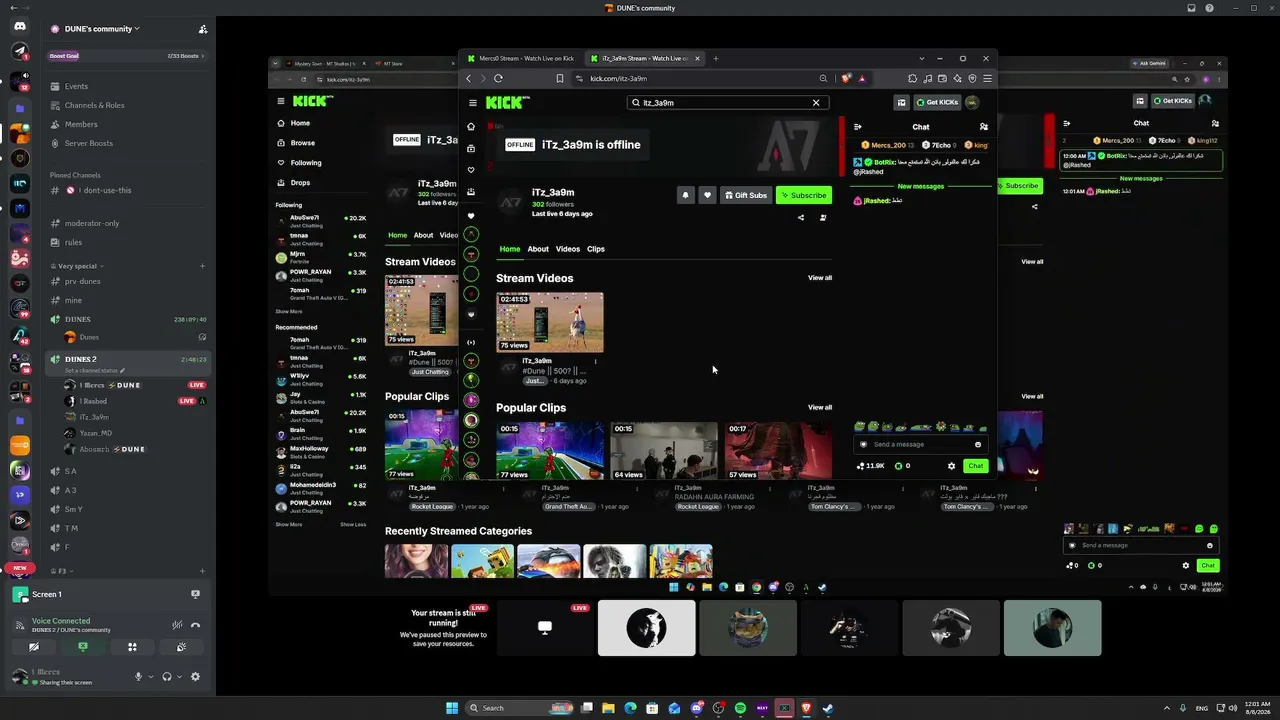This screenshot has width=1280, height=720.
Task: View all Stream Videos in front window
Action: coord(820,278)
